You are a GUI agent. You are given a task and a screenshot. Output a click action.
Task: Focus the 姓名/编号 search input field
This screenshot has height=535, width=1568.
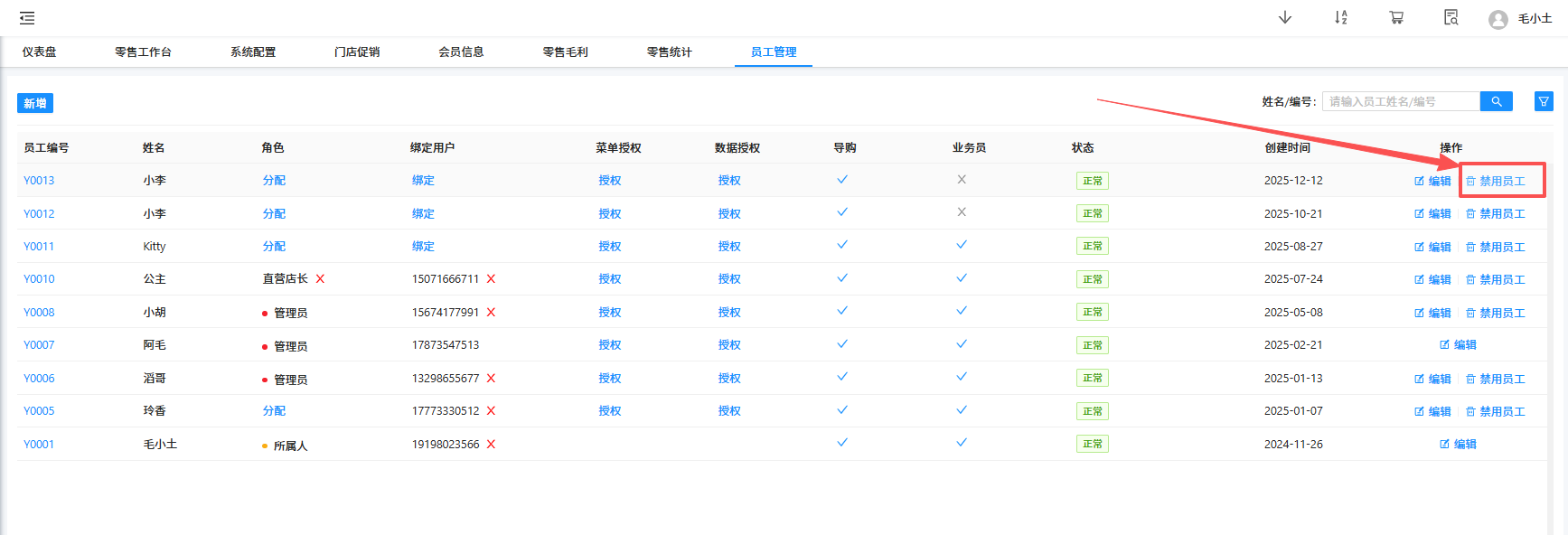[1400, 102]
